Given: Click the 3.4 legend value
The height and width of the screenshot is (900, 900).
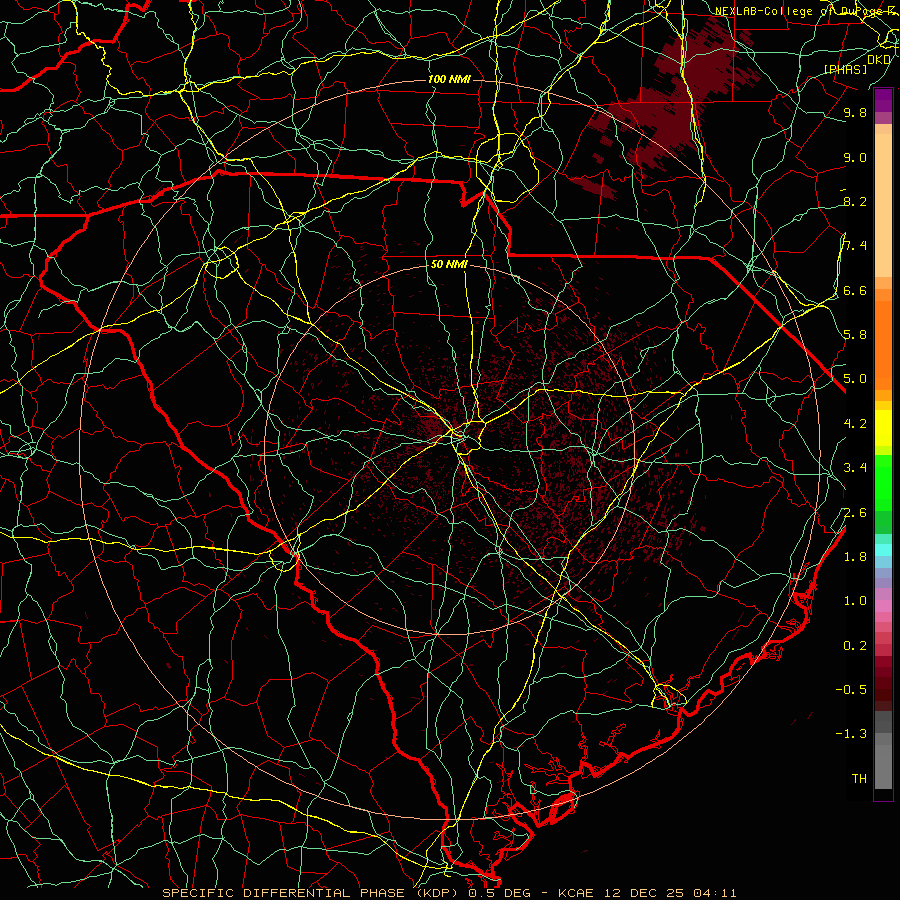Looking at the screenshot, I should tap(855, 468).
